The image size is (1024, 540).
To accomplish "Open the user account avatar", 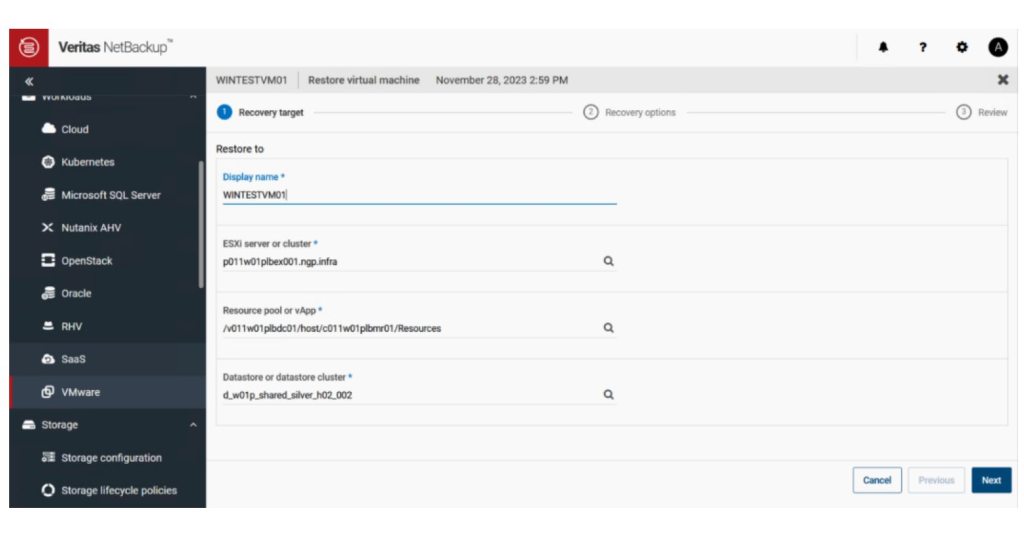I will [x=998, y=47].
